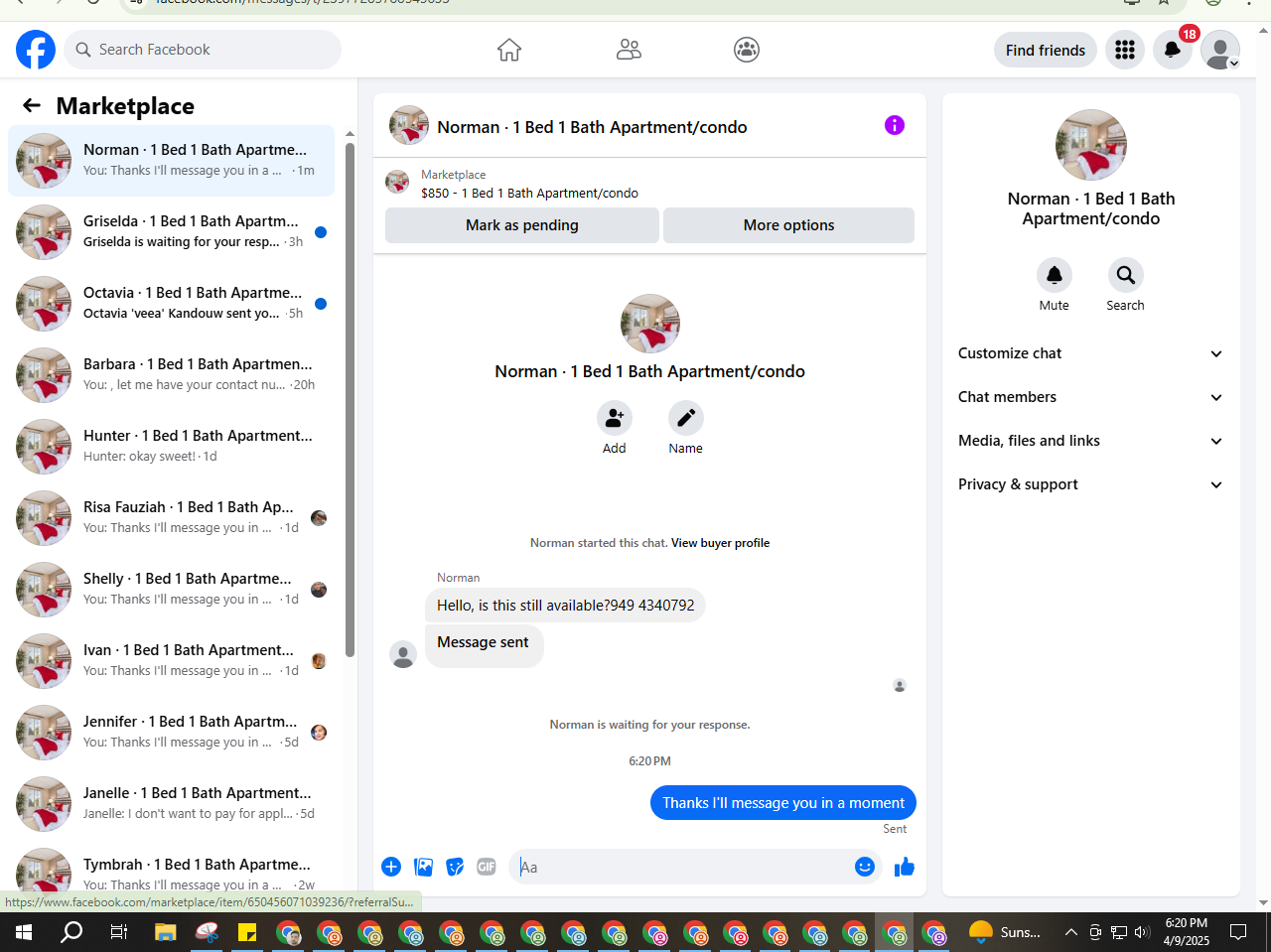Open the taskbar clock showing 6:20 PM

pos(1187,932)
